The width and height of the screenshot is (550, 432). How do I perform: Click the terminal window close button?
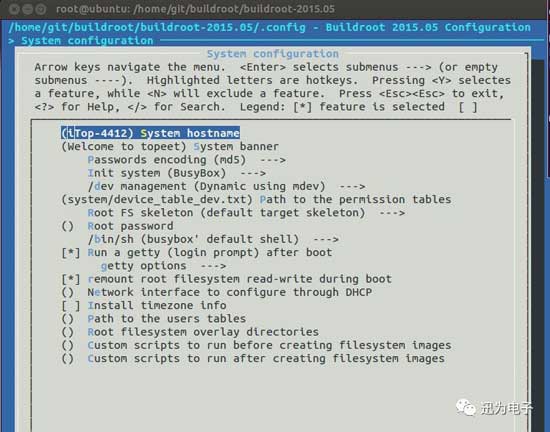point(14,9)
